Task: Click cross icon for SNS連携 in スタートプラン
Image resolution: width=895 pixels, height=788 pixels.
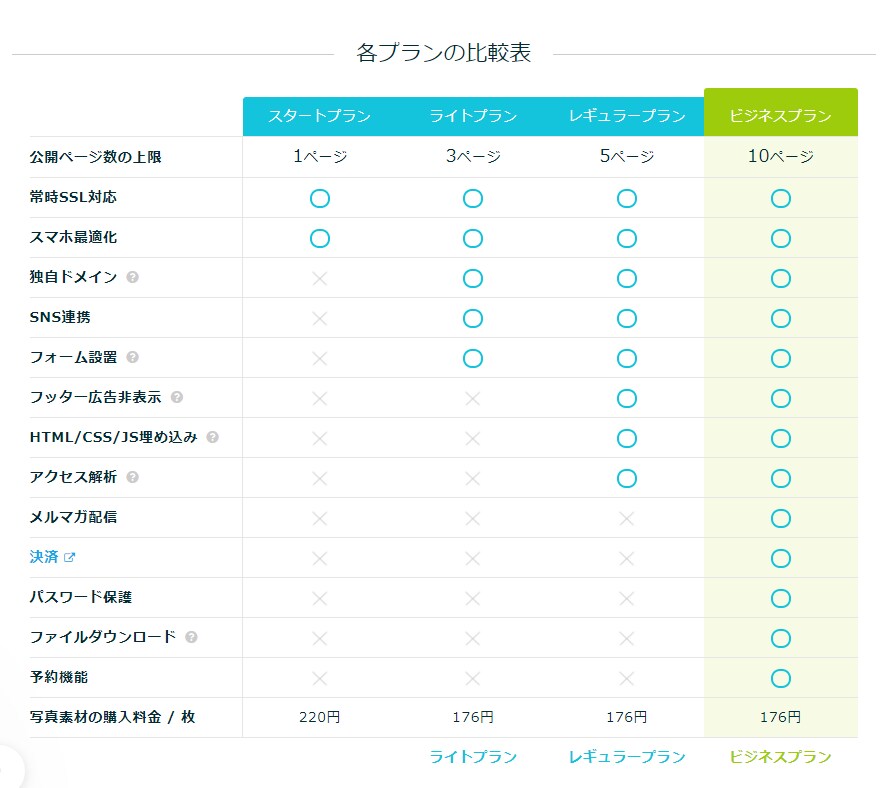Action: click(320, 318)
